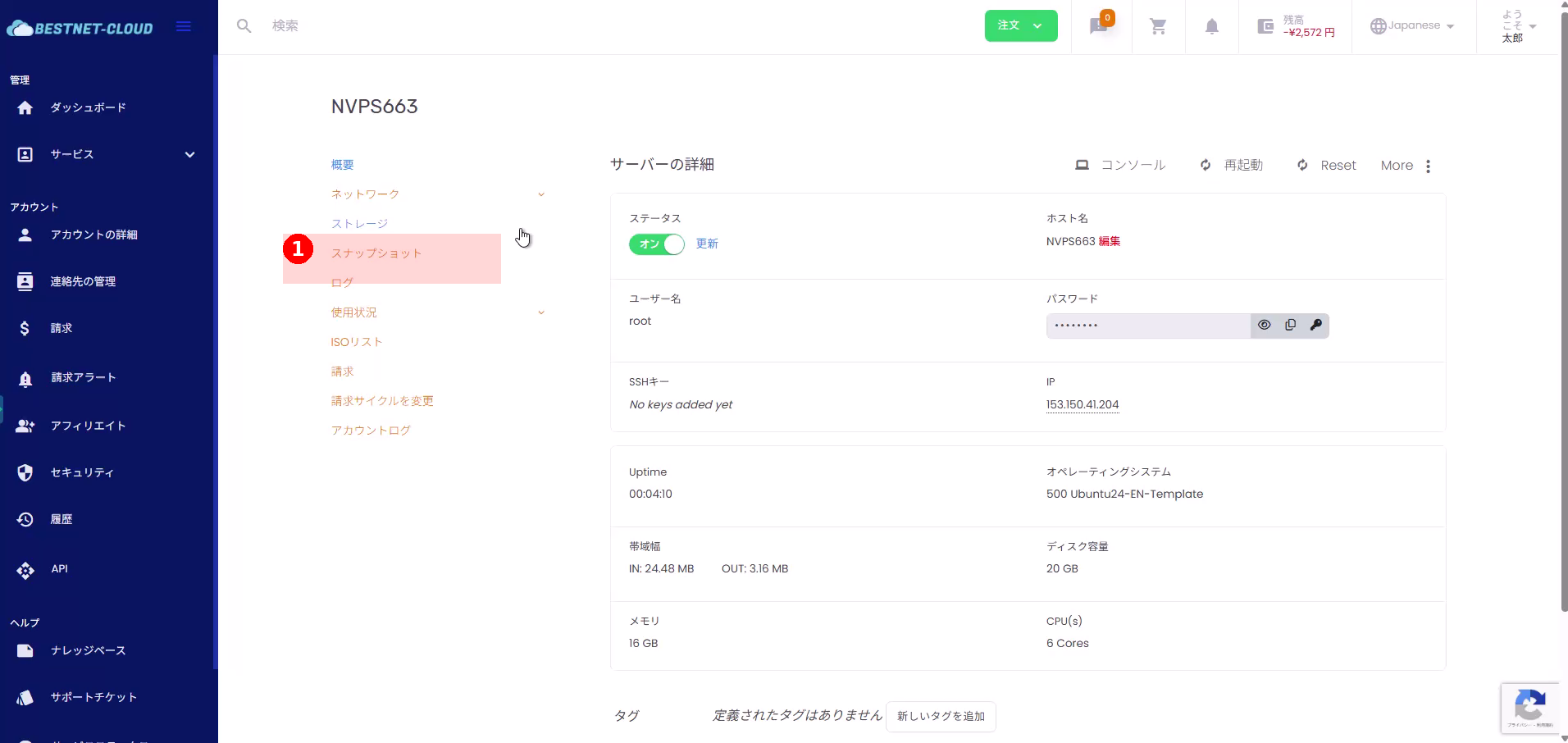
Task: Select スナップショット in the server menu
Action: pos(376,253)
